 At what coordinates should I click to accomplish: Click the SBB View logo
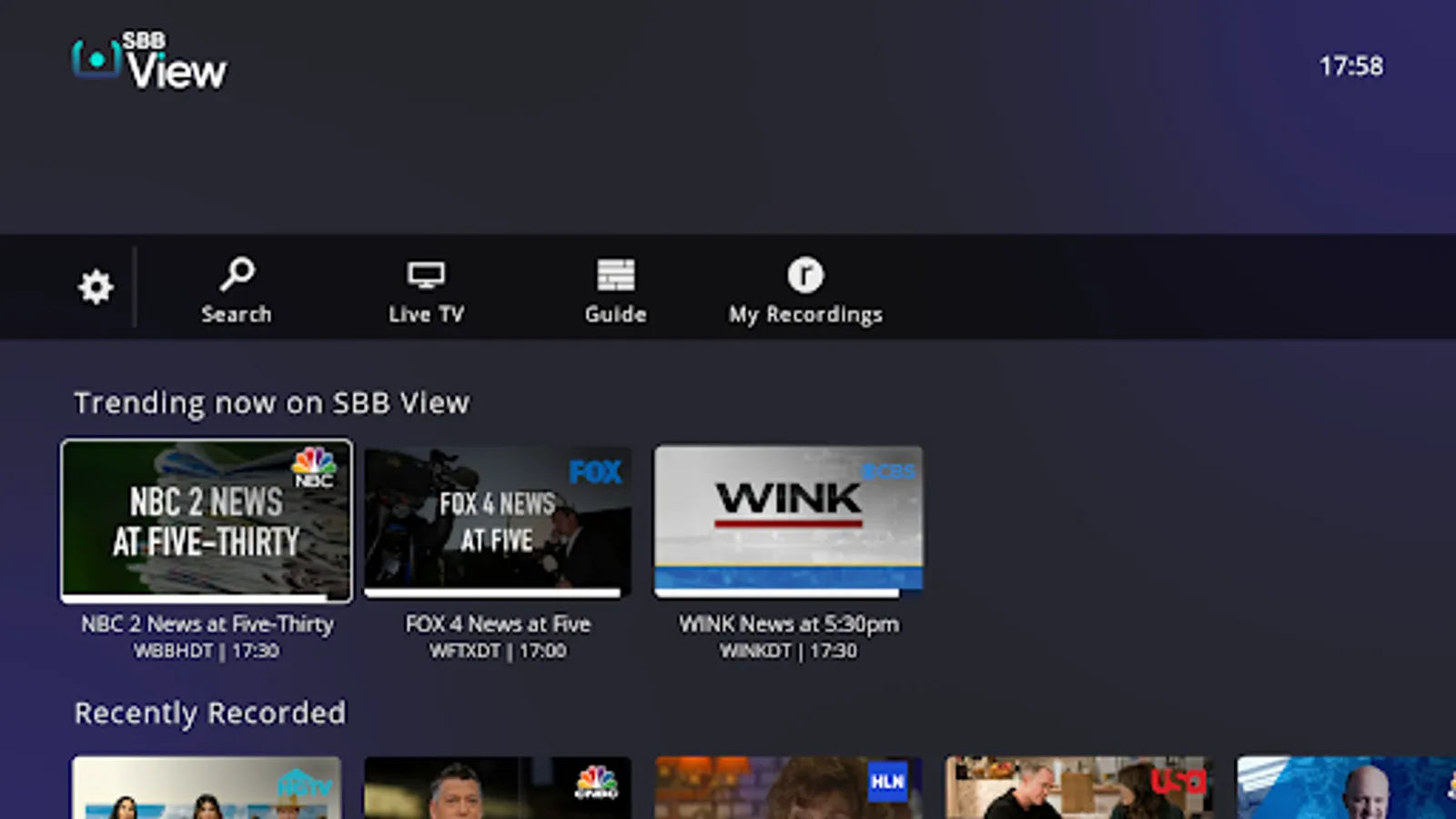[150, 62]
